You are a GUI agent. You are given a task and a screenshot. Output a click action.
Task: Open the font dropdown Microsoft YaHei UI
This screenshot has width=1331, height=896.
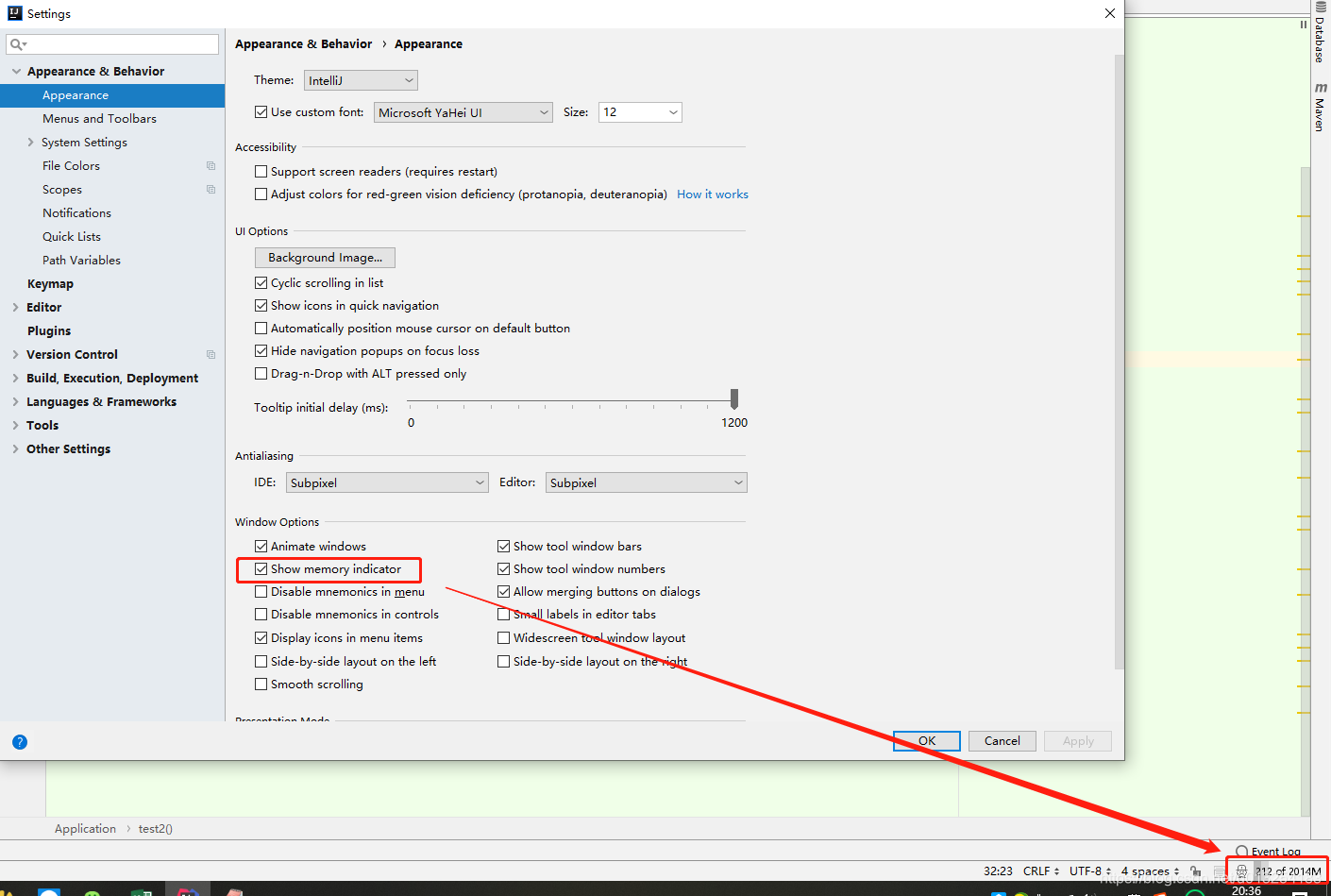[463, 112]
